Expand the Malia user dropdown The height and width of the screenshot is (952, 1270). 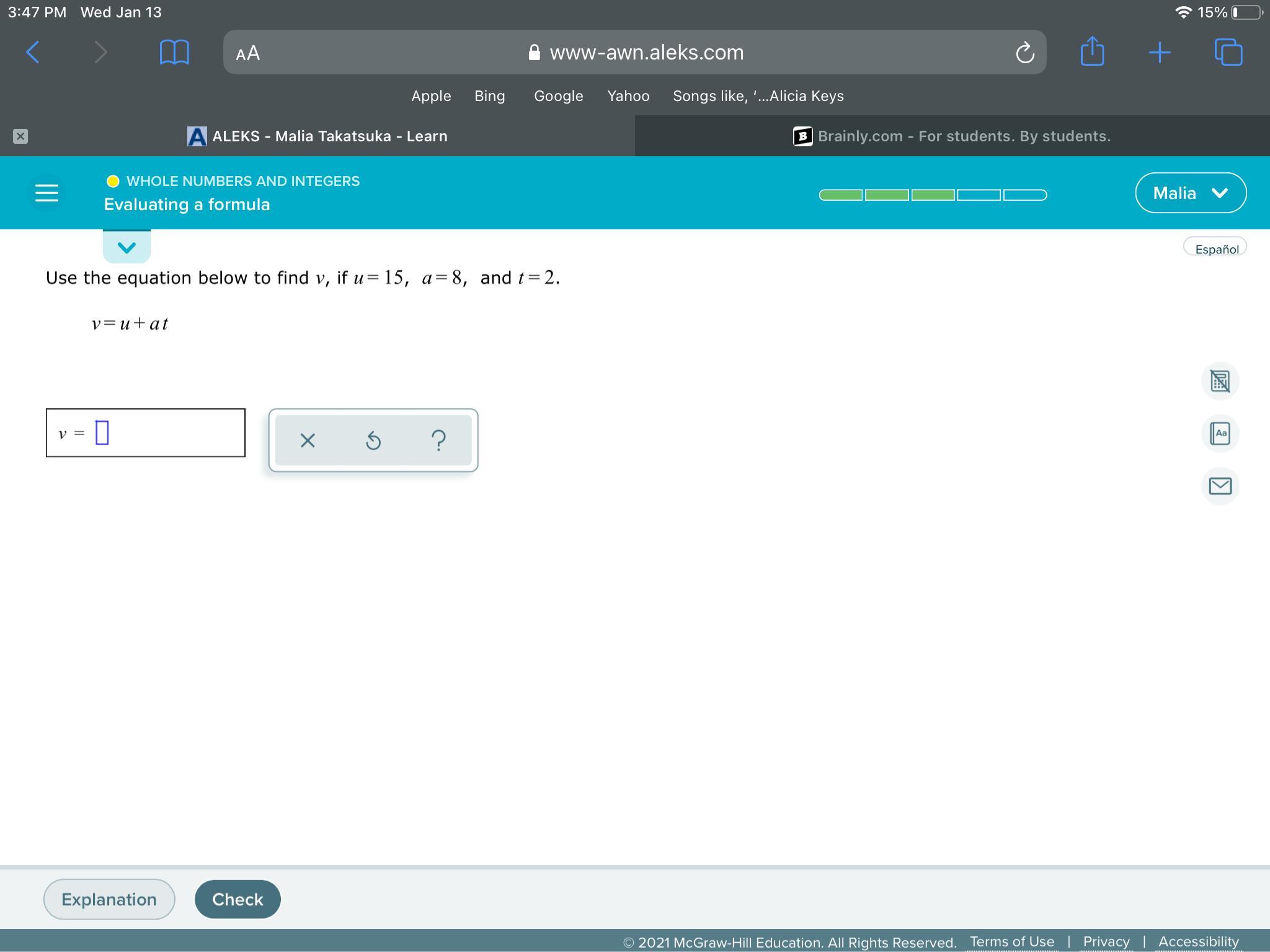[x=1190, y=193]
